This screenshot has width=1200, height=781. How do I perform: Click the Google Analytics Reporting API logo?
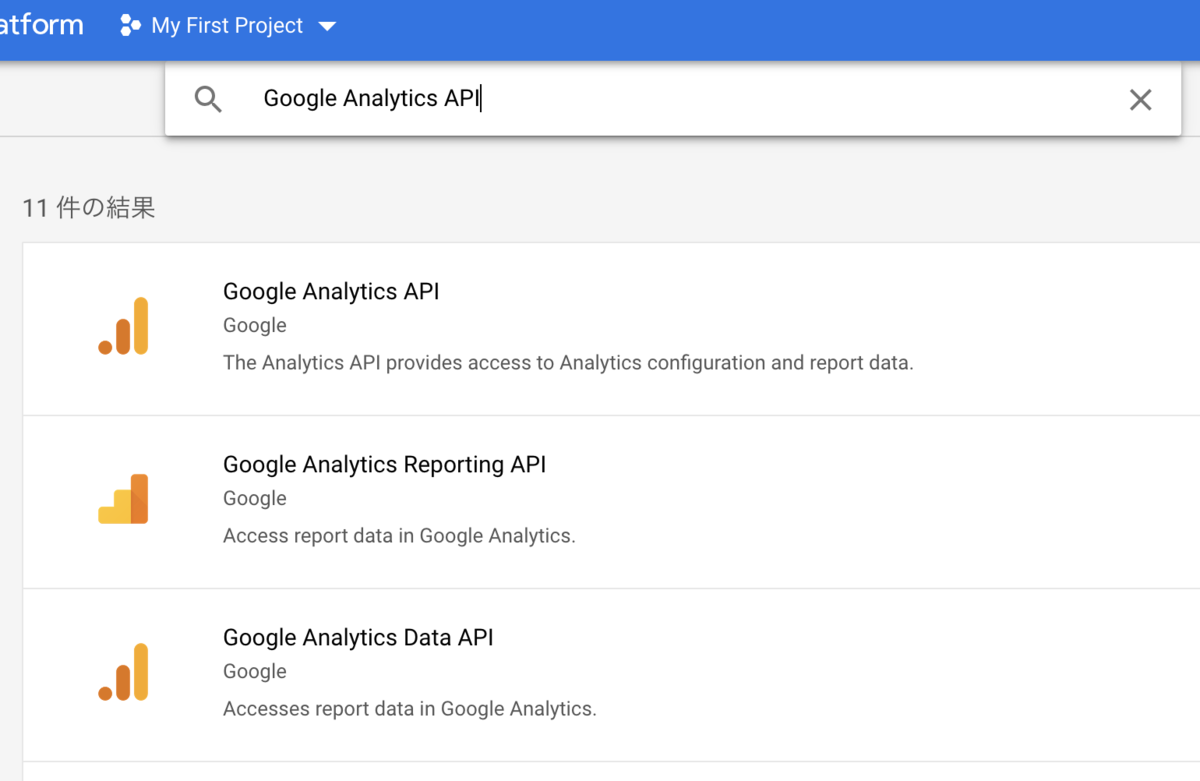[x=124, y=499]
